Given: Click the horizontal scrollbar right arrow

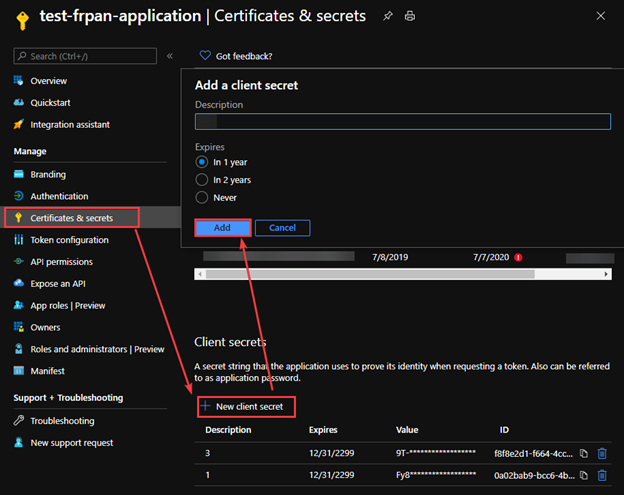Looking at the screenshot, I should pyautogui.click(x=606, y=274).
